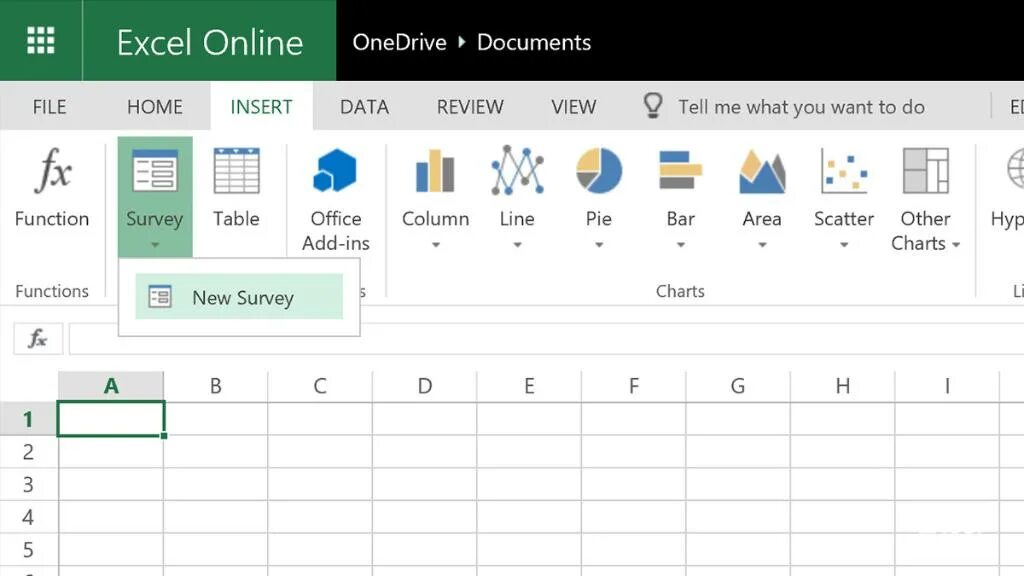The height and width of the screenshot is (576, 1024).
Task: Click the OneDrive breadcrumb link
Action: click(398, 42)
